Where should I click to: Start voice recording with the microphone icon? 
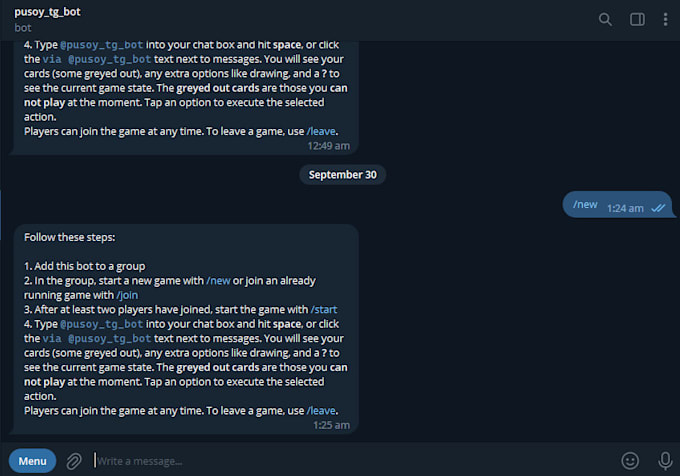pos(665,460)
